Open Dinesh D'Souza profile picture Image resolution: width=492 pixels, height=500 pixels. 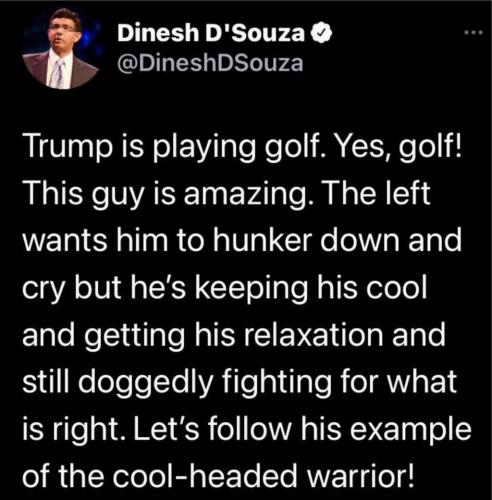click(x=61, y=48)
